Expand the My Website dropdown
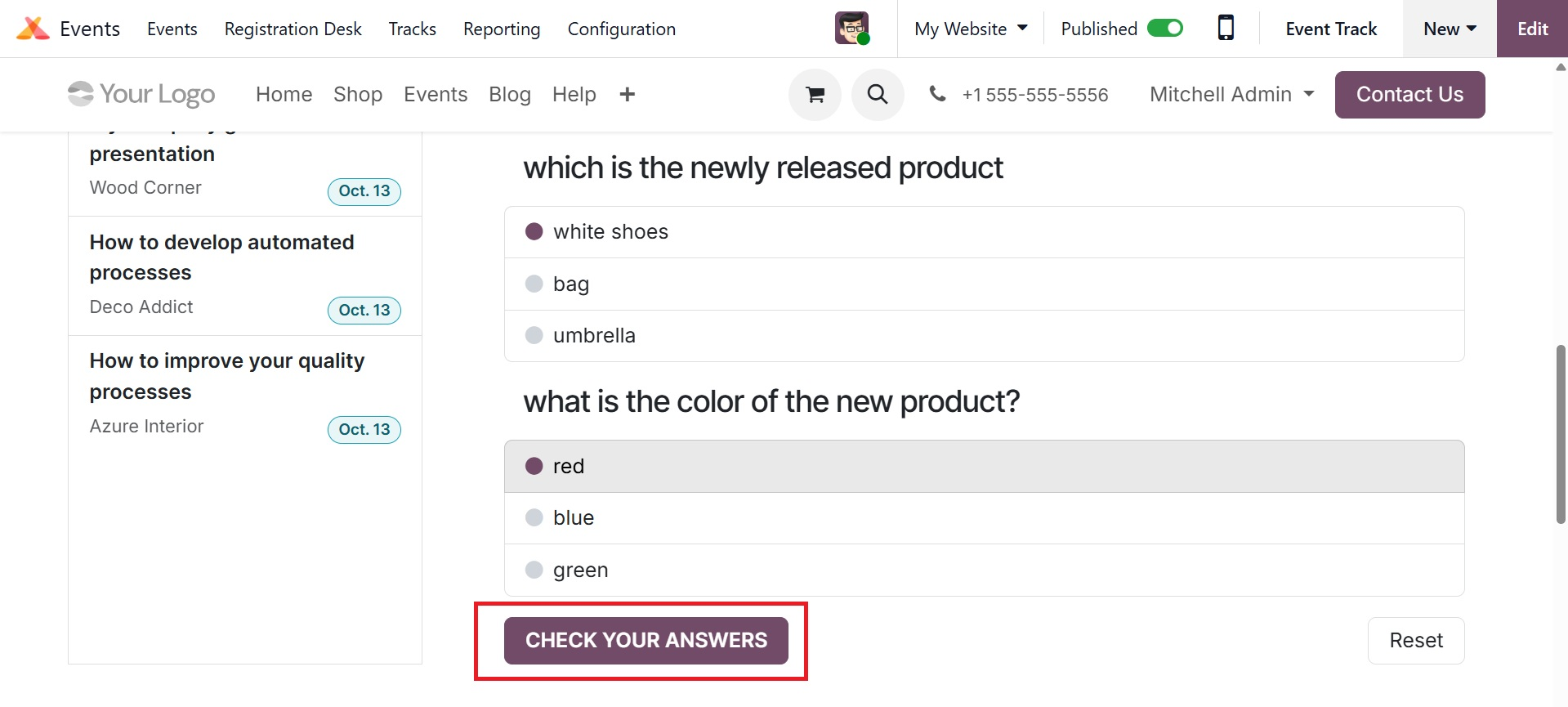The width and height of the screenshot is (1568, 707). 971,29
